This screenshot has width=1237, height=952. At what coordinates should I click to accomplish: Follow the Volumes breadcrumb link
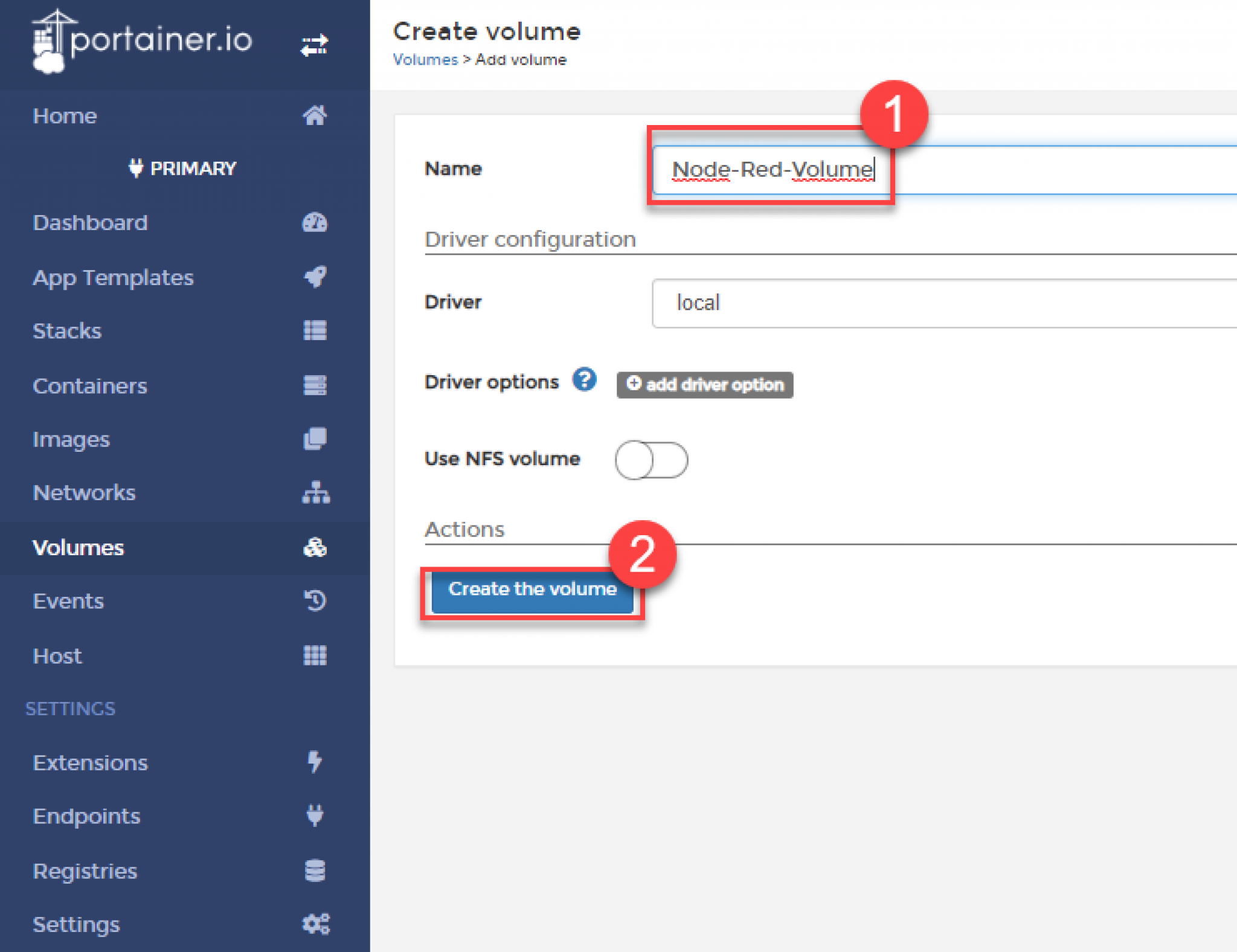[425, 59]
